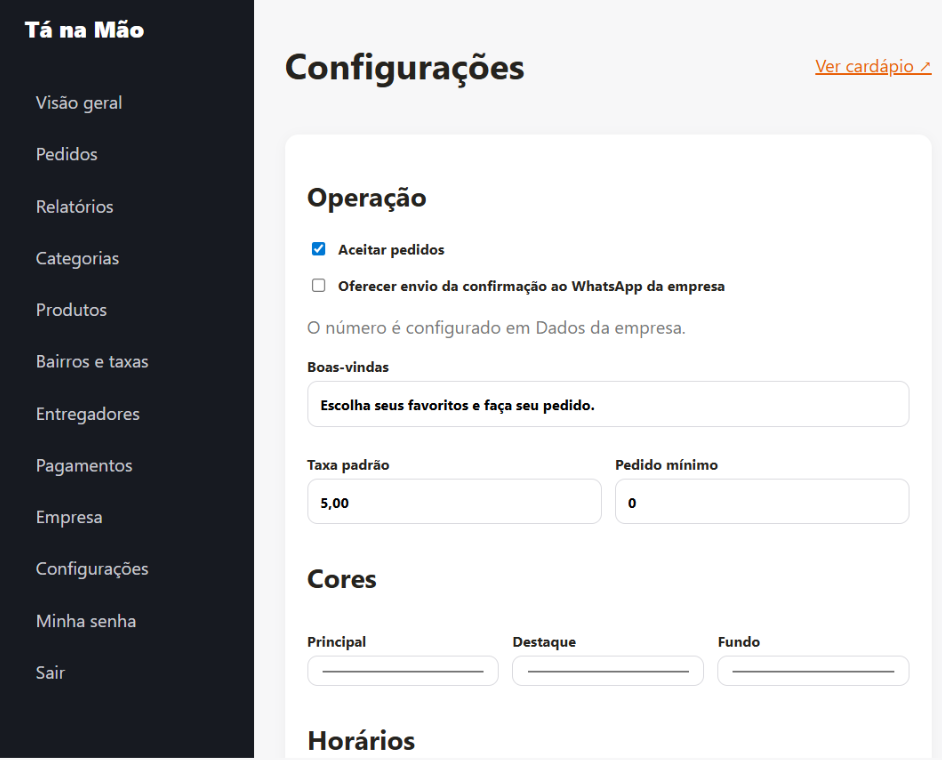Click the Horários section heading

361,741
